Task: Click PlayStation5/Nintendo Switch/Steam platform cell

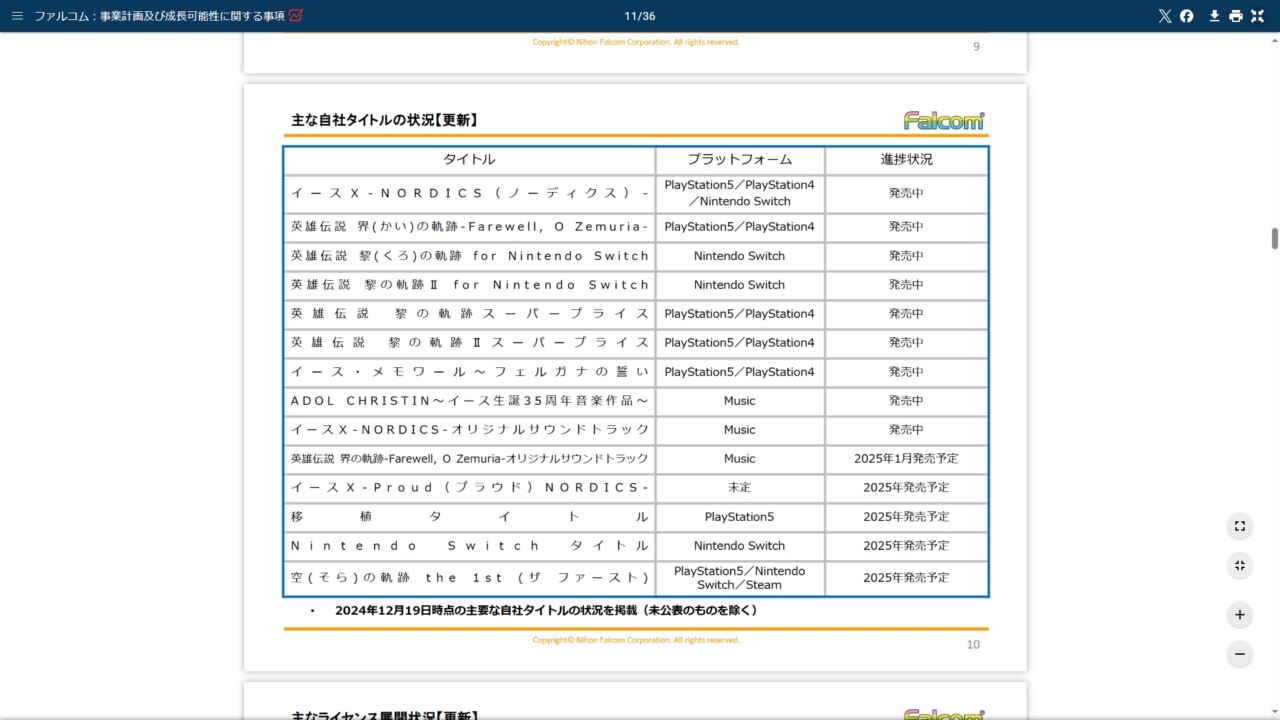Action: click(740, 578)
